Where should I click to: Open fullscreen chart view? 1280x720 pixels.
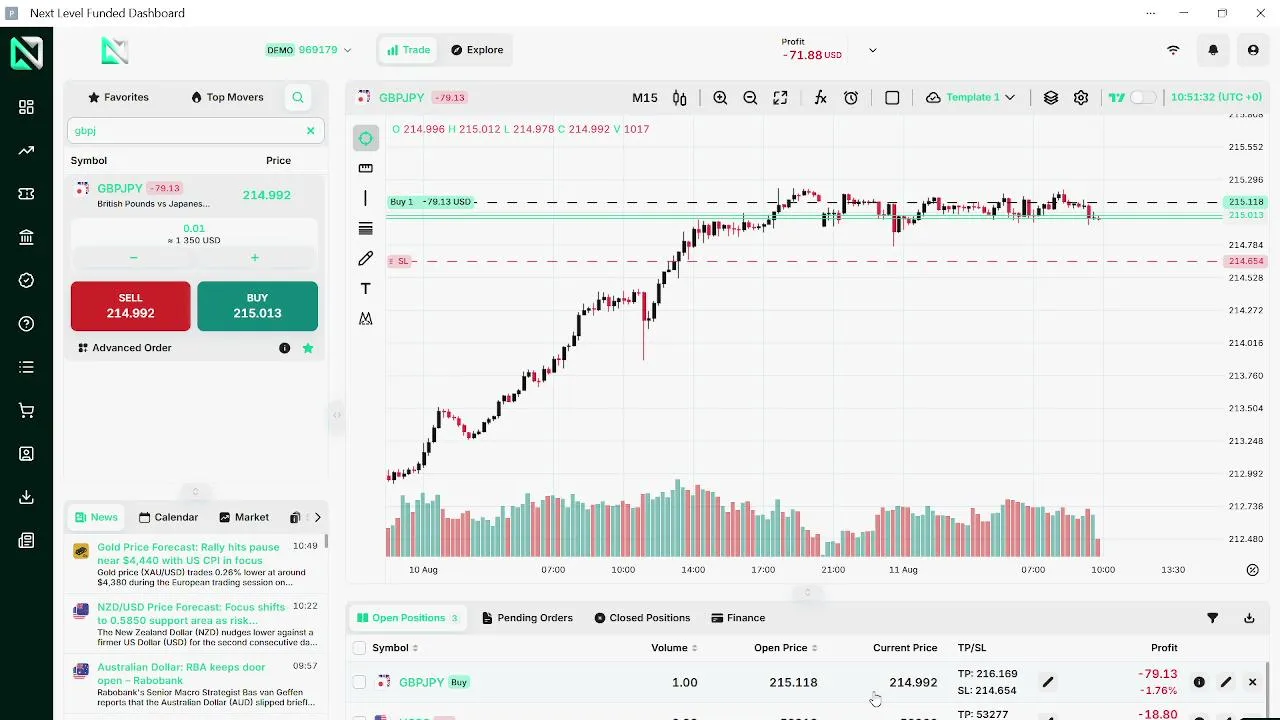coord(780,98)
